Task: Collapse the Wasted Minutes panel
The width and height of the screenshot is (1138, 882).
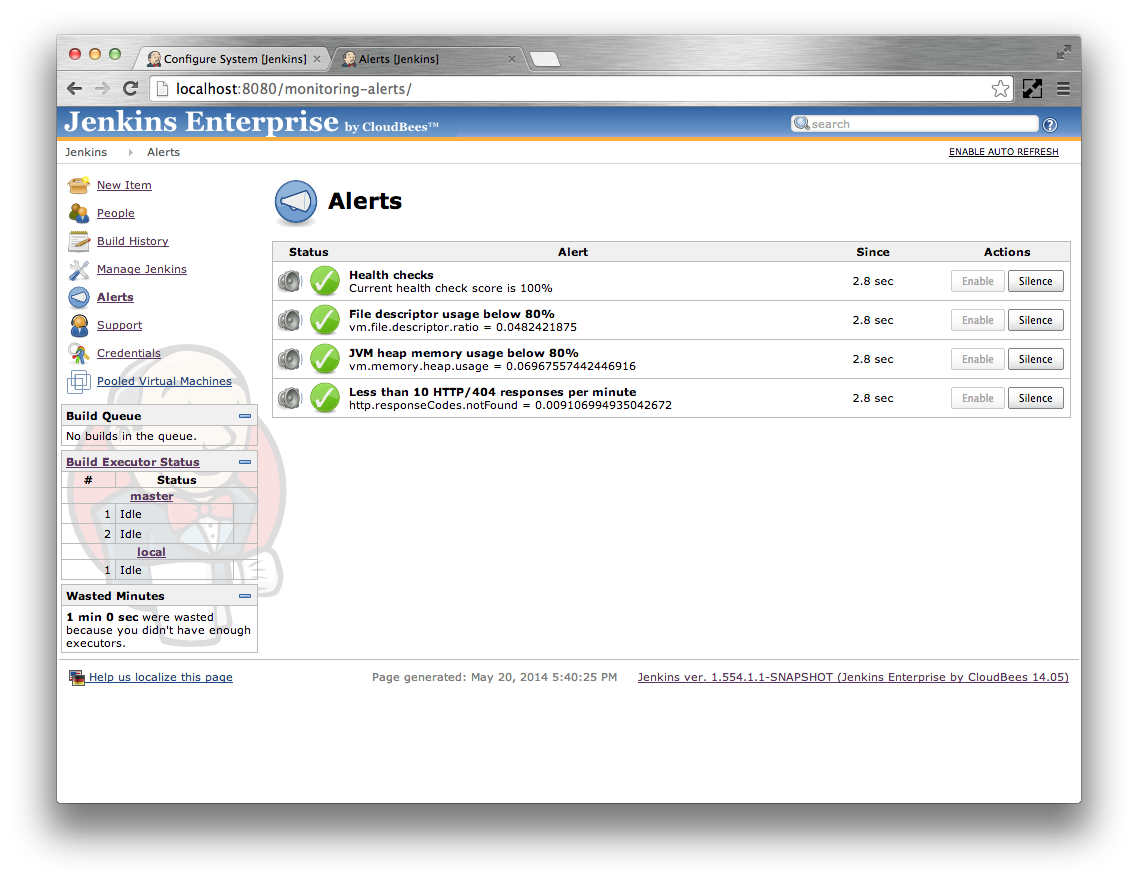Action: (x=245, y=596)
